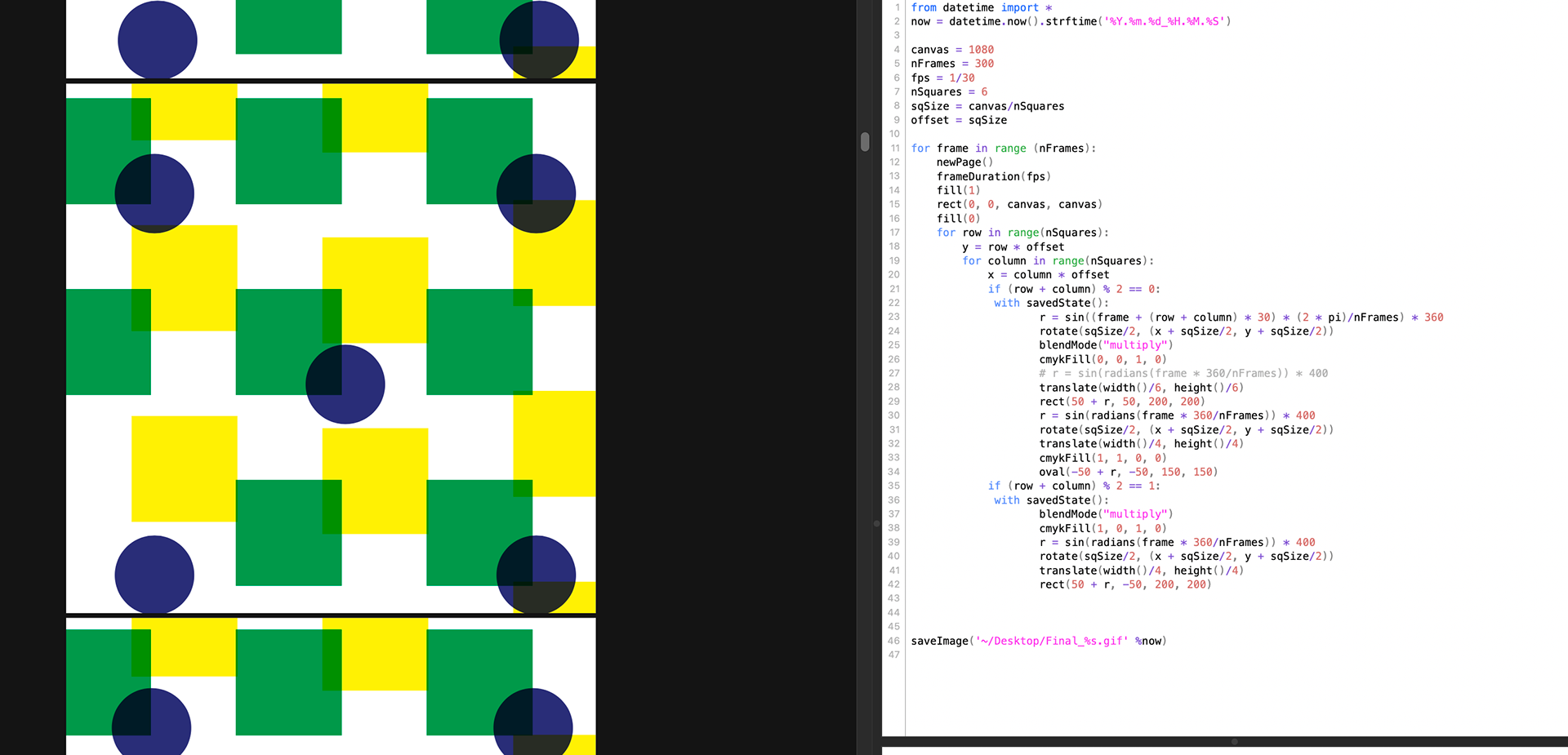Click the vertical splitter handle beside the preview

click(877, 523)
